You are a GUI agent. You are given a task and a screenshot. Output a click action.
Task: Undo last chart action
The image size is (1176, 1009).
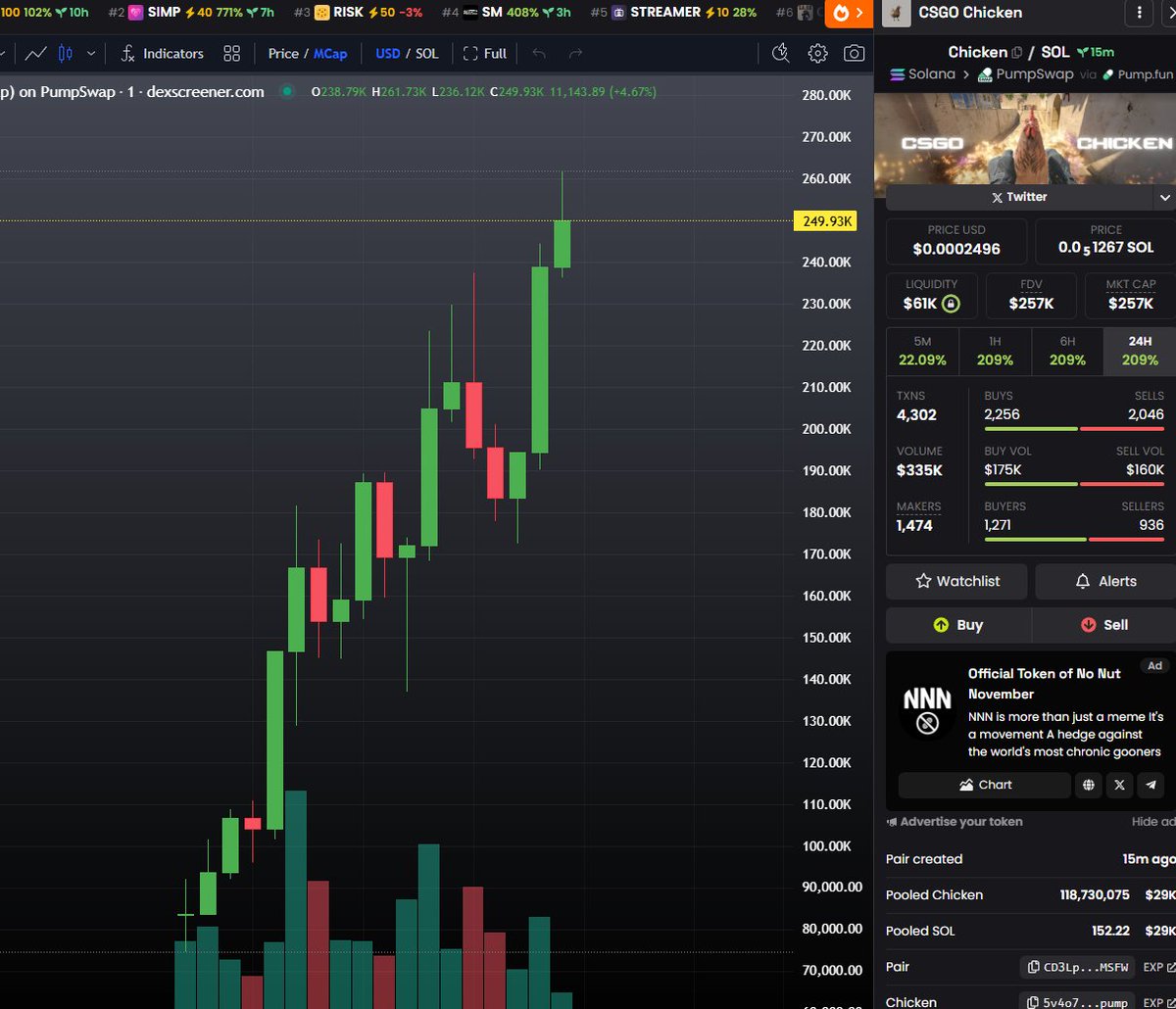tap(538, 53)
